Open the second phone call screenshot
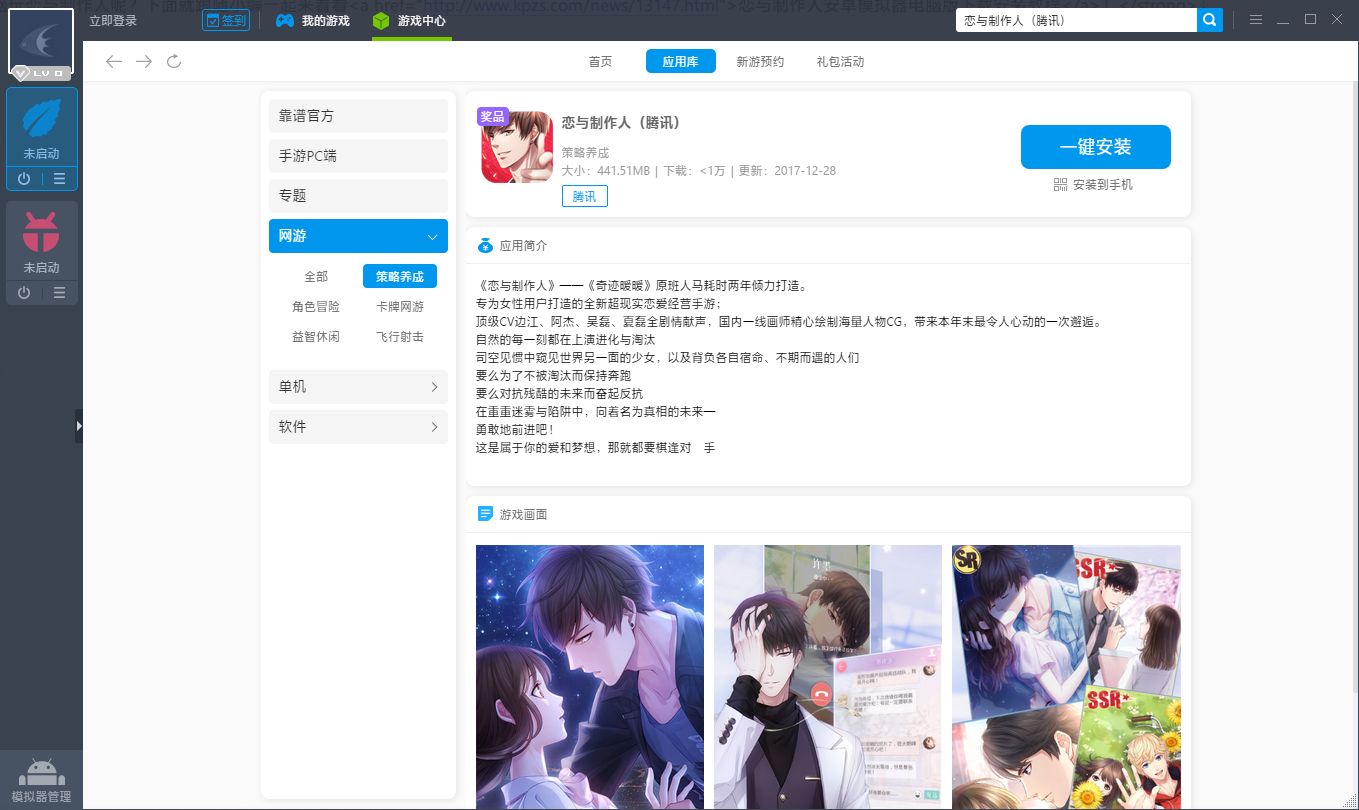Image resolution: width=1359 pixels, height=810 pixels. coord(828,677)
